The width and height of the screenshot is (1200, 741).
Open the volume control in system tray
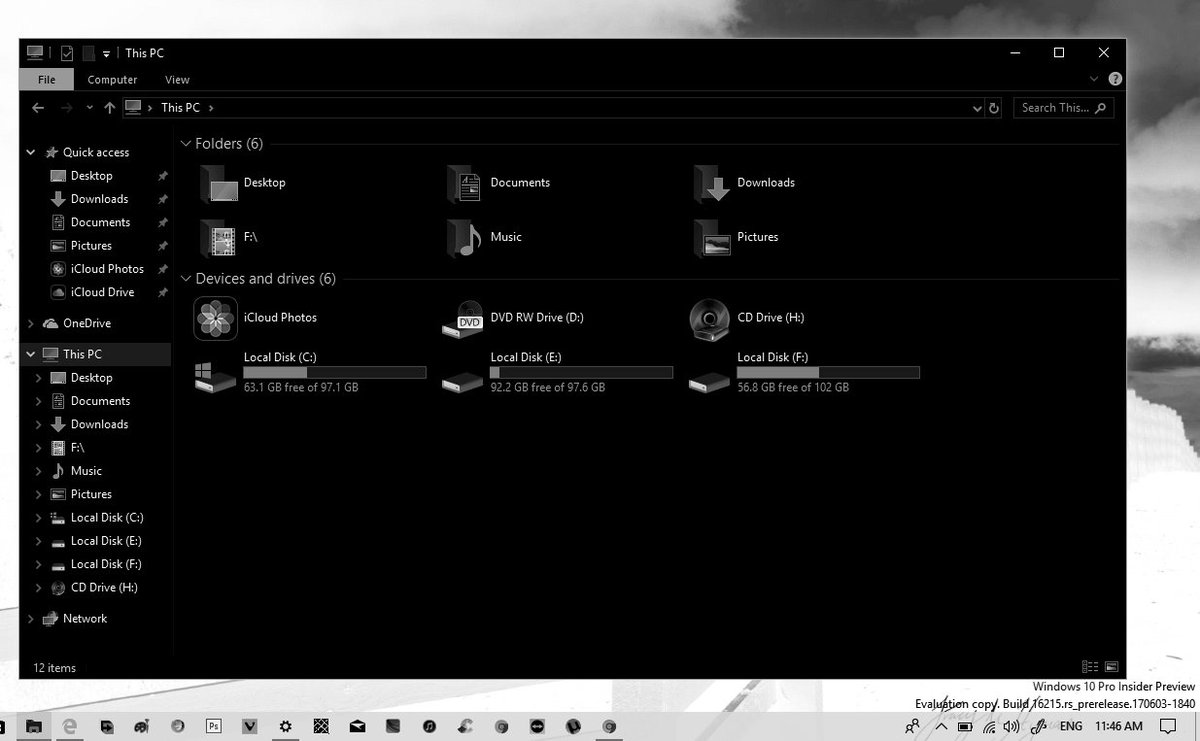coord(1012,727)
